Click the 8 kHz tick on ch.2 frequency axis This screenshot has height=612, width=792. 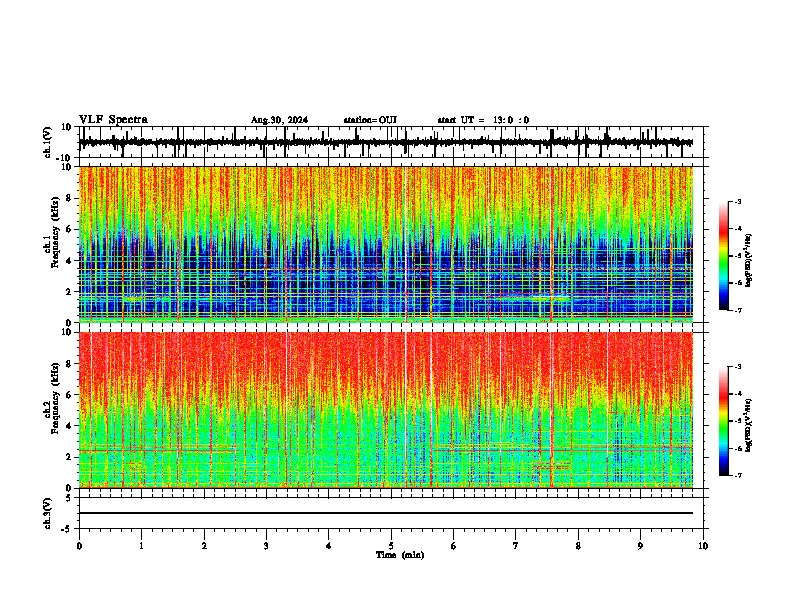70,363
